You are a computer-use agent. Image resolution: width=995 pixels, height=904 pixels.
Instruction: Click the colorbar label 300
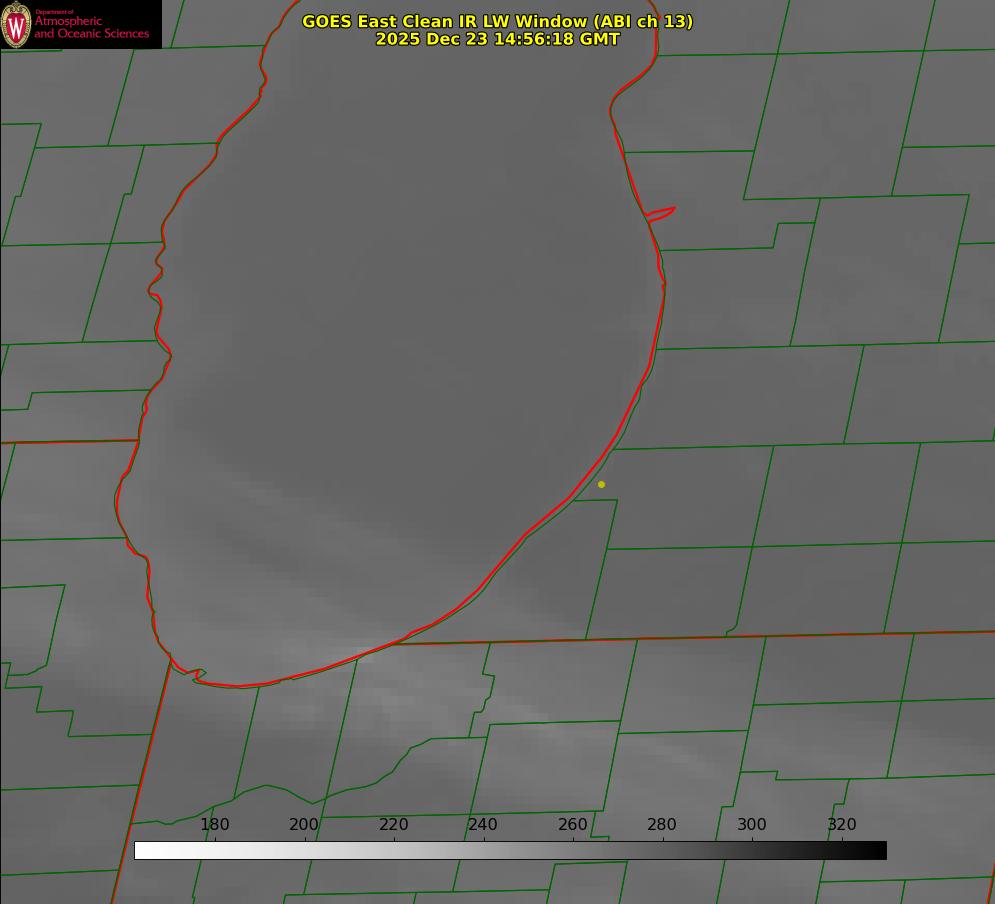point(752,824)
